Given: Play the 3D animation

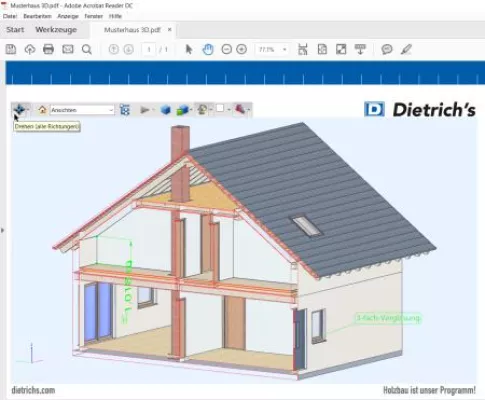Looking at the screenshot, I should [144, 109].
